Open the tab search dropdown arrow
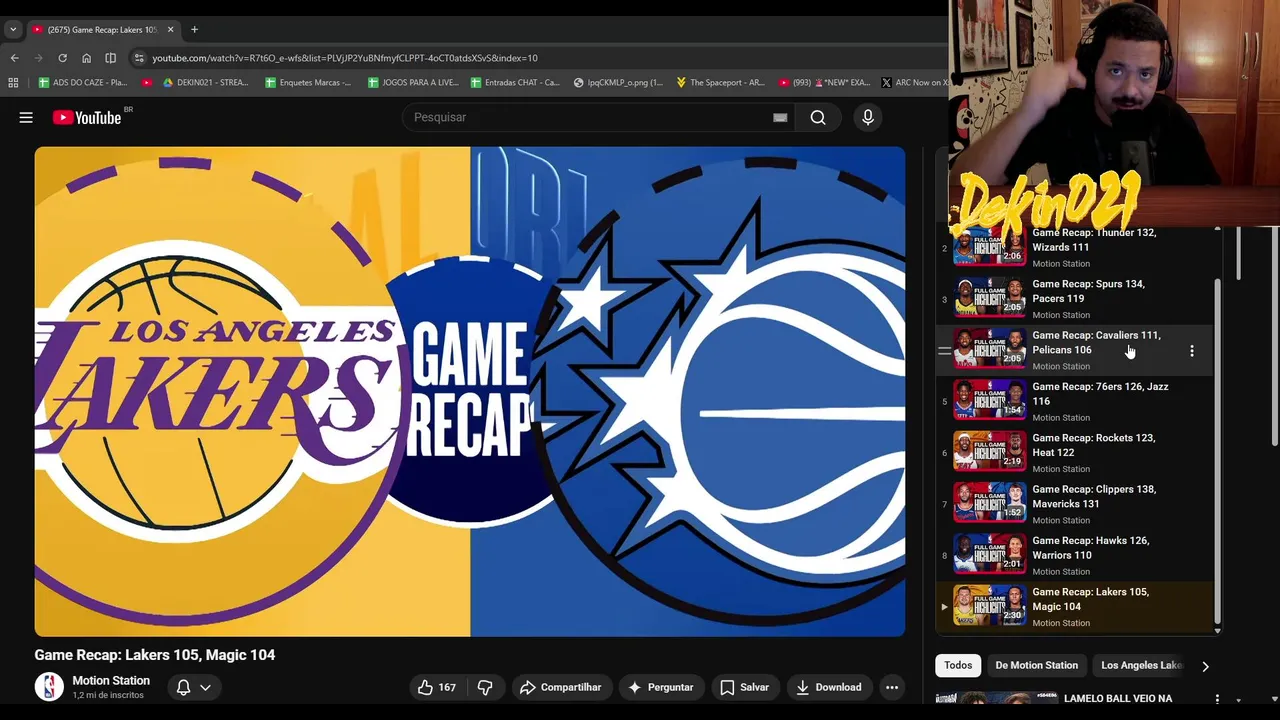The image size is (1280, 720). click(13, 30)
